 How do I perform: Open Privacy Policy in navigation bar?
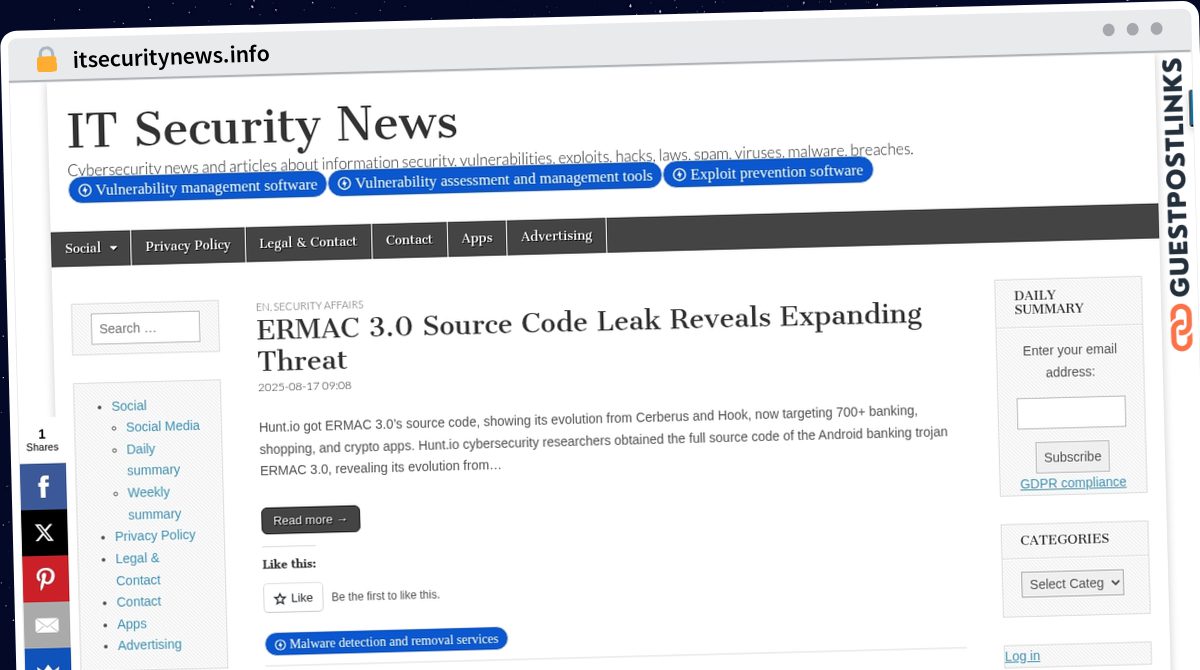tap(187, 245)
